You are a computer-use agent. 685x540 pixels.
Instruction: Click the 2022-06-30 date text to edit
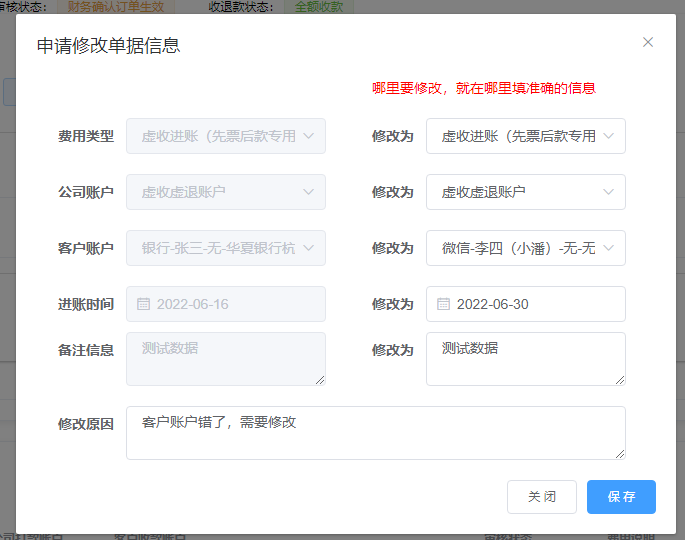493,304
